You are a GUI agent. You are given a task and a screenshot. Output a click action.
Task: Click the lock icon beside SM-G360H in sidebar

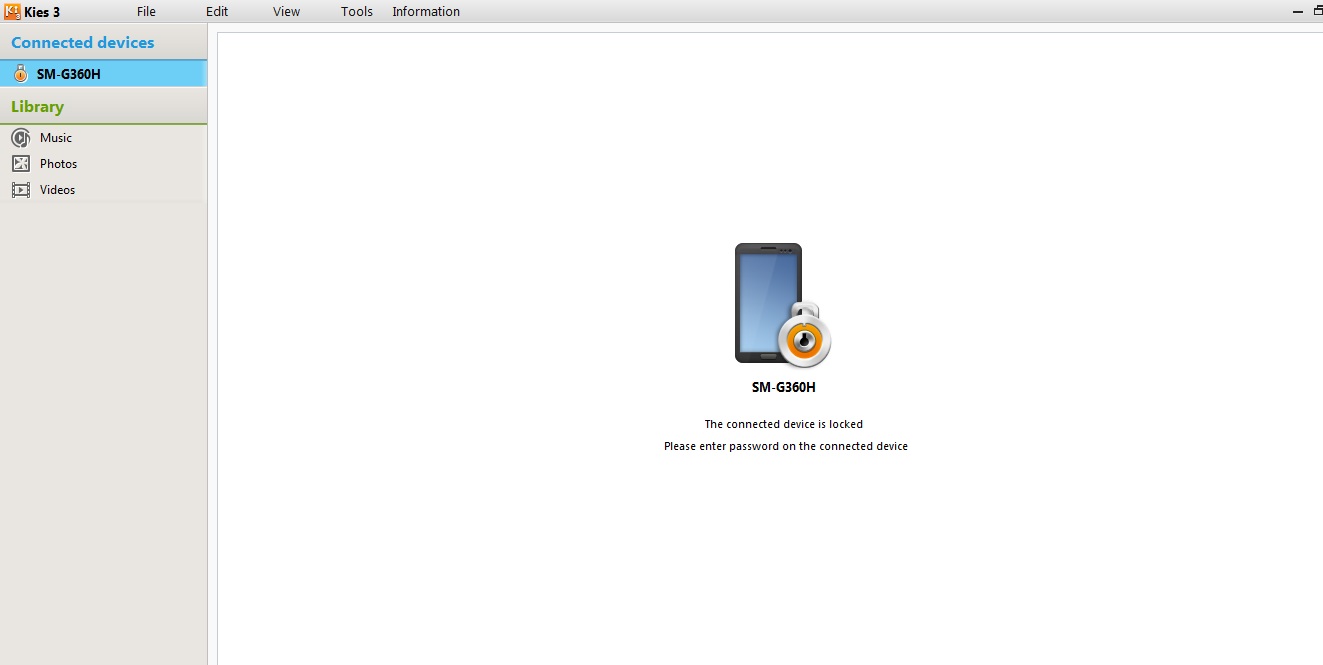pos(20,74)
